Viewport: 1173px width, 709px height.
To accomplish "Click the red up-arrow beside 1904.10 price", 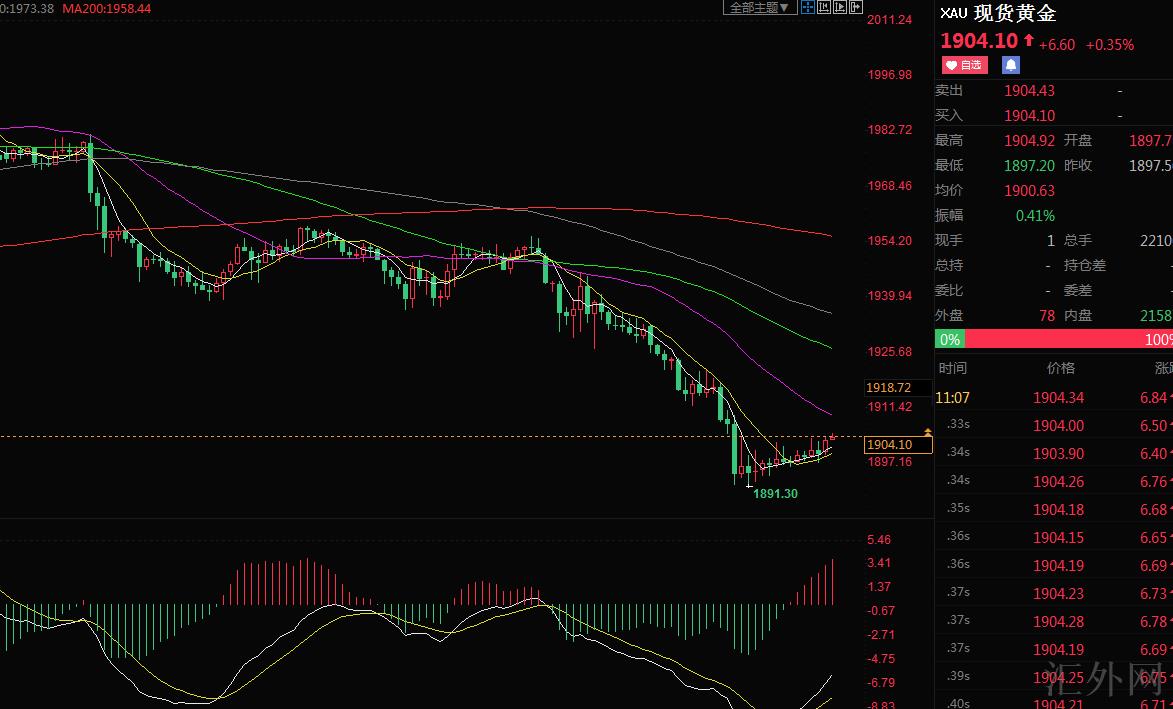I will (x=1028, y=40).
